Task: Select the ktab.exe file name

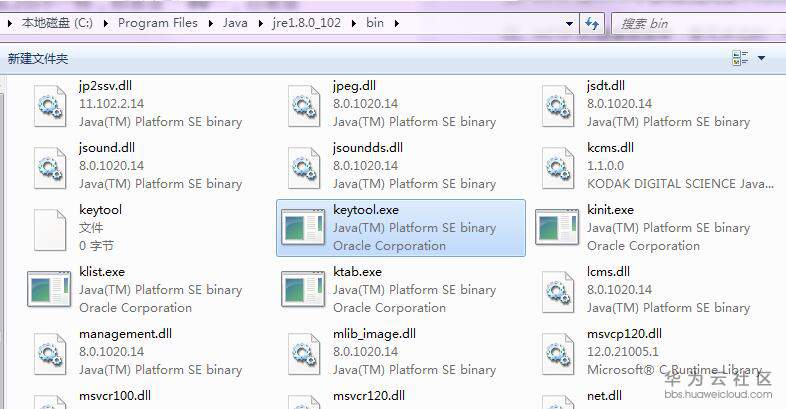Action: [x=357, y=272]
